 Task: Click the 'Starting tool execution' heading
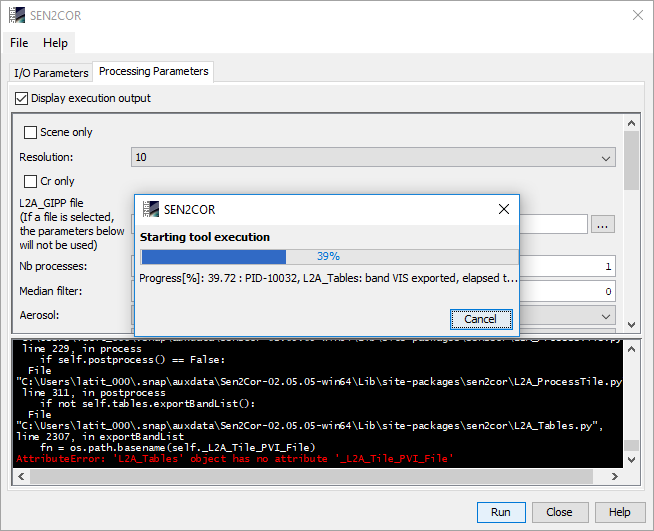(x=205, y=237)
